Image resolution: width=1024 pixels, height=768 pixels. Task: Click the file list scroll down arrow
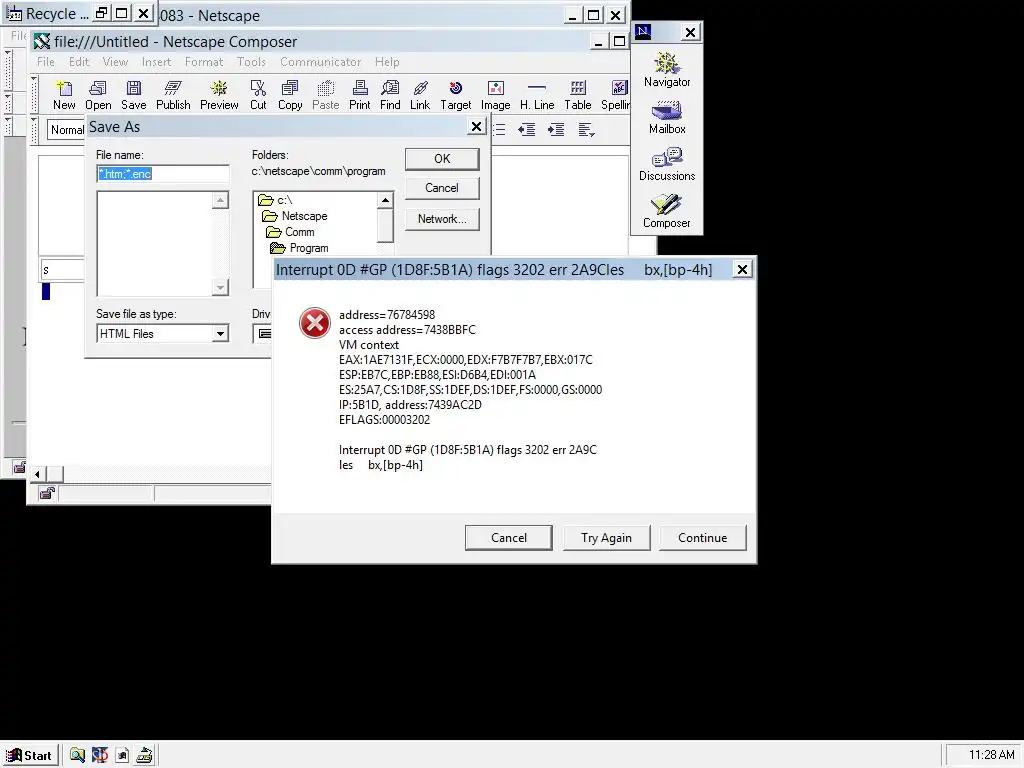click(x=220, y=287)
